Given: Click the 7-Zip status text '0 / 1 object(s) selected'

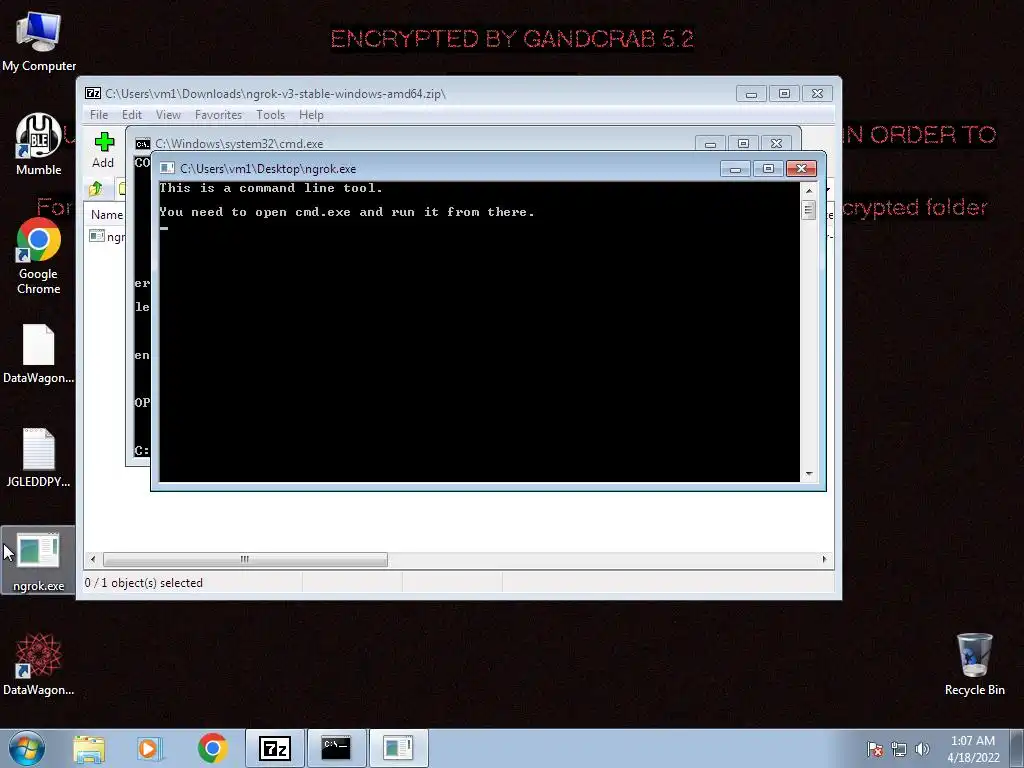Looking at the screenshot, I should click(x=144, y=583).
